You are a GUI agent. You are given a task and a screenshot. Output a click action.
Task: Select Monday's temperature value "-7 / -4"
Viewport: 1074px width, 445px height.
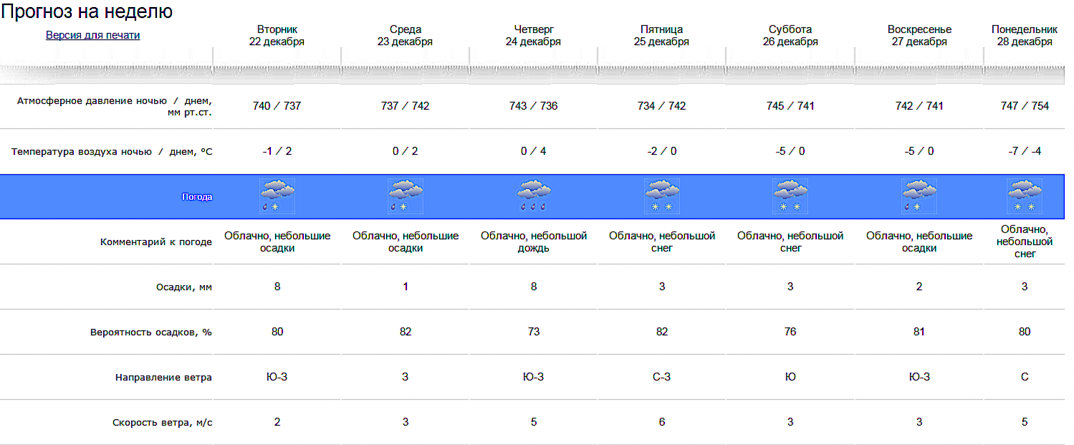click(x=1025, y=151)
